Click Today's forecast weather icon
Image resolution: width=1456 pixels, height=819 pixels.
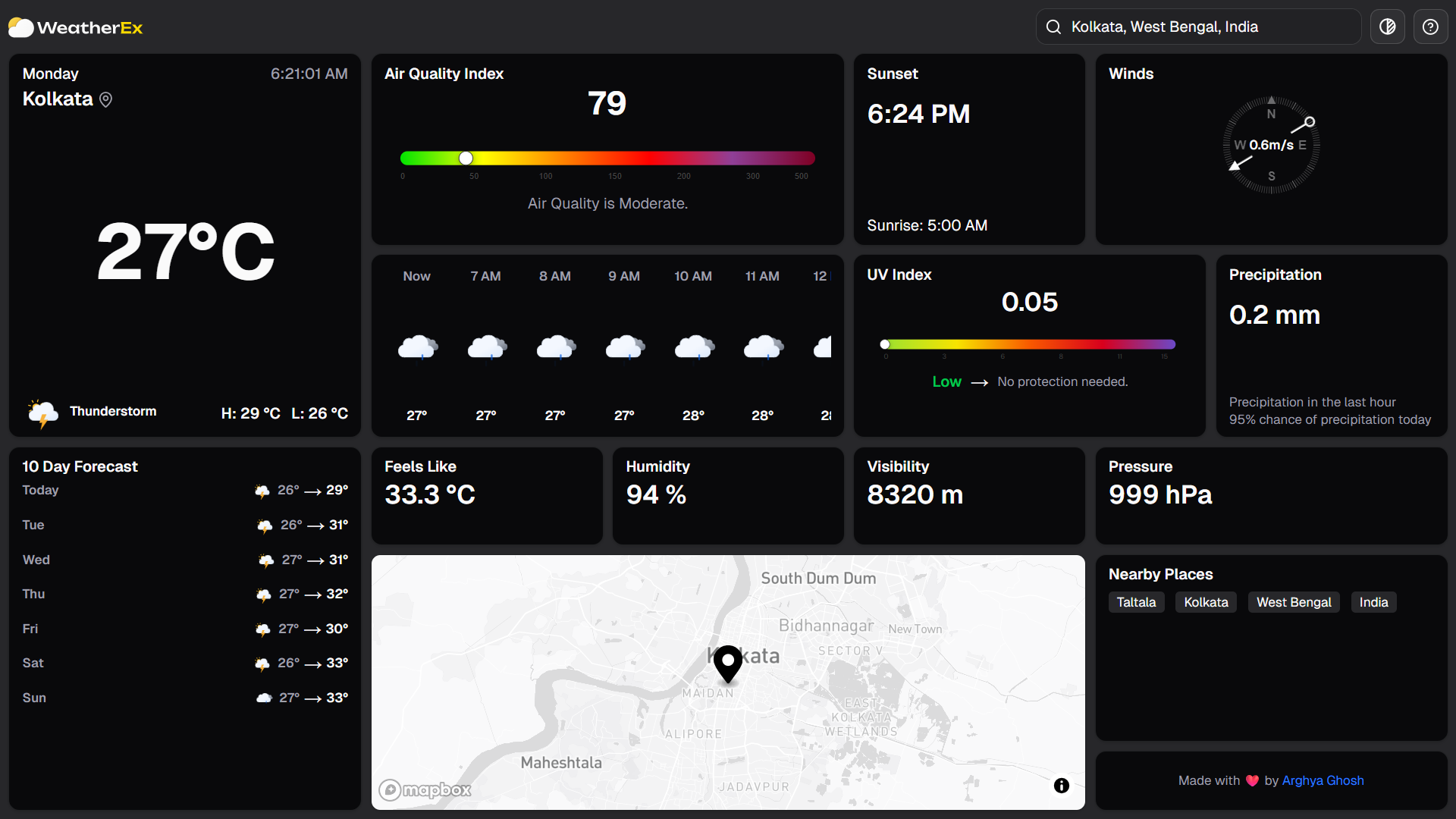click(262, 491)
